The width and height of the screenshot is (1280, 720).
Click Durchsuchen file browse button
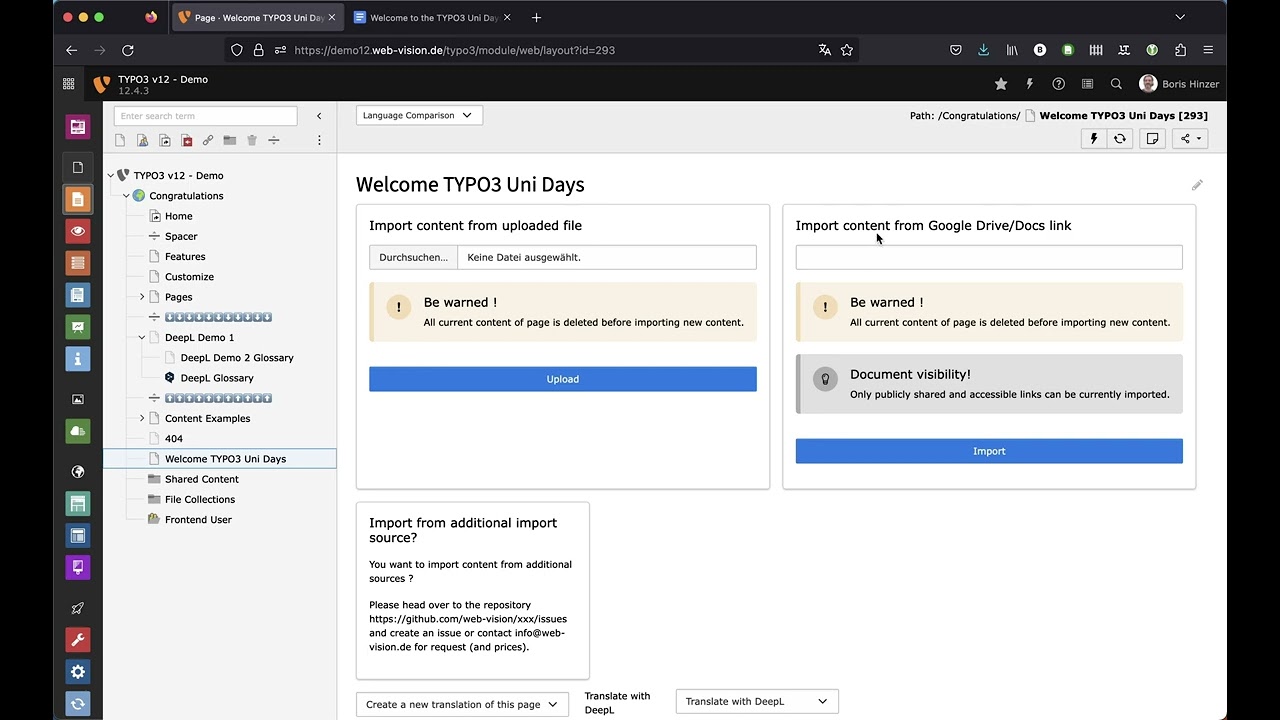pos(413,257)
